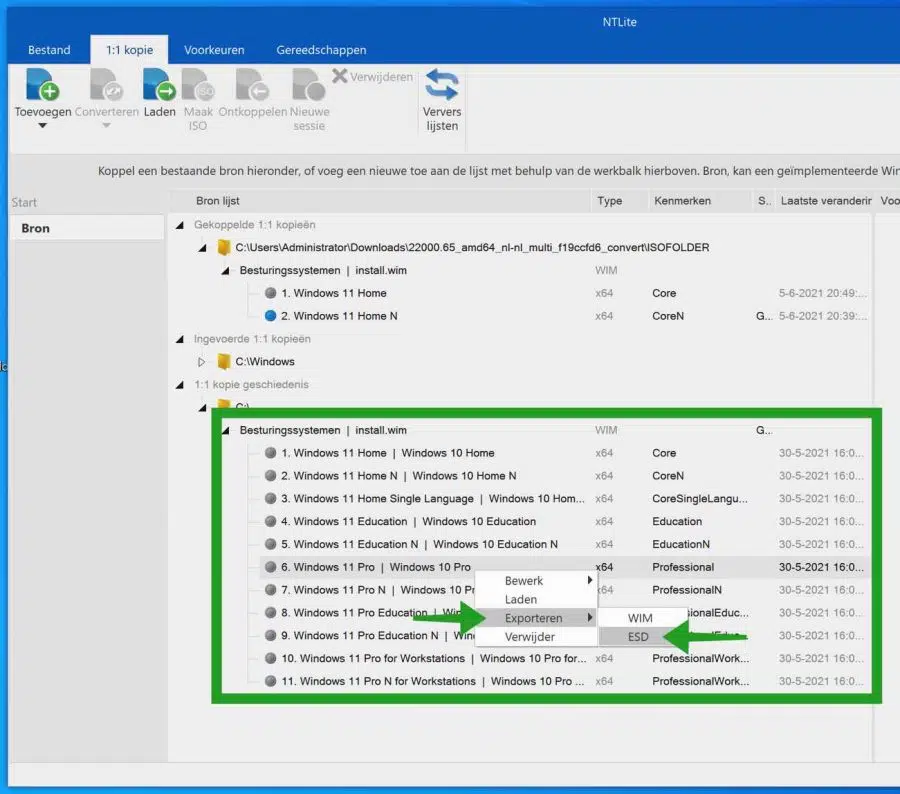This screenshot has width=900, height=794.
Task: Click the status icon of 6. Windows 11 Pro
Action: point(270,567)
